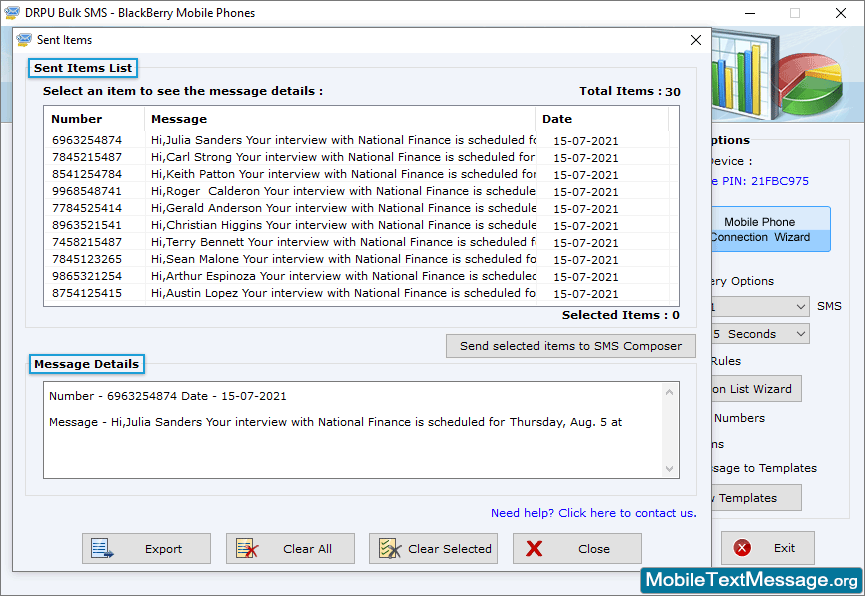Click the Exit button label in main window

pos(784,547)
